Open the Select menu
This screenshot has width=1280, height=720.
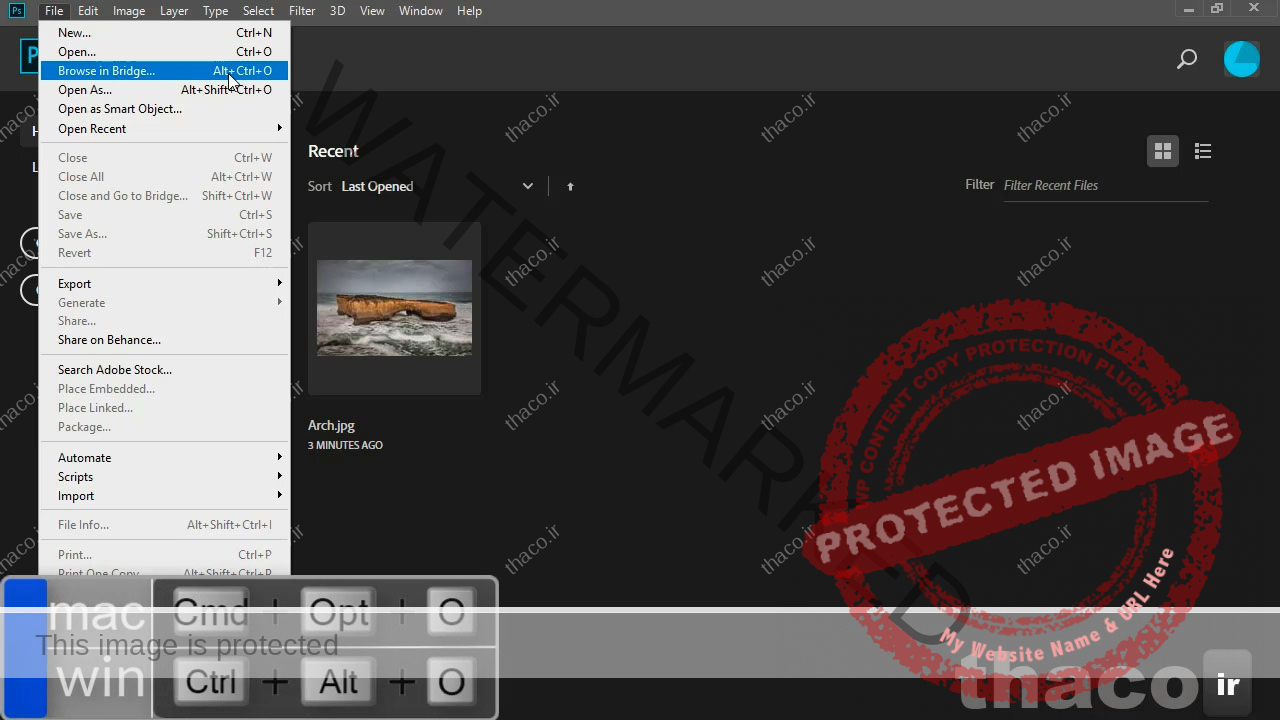click(258, 10)
